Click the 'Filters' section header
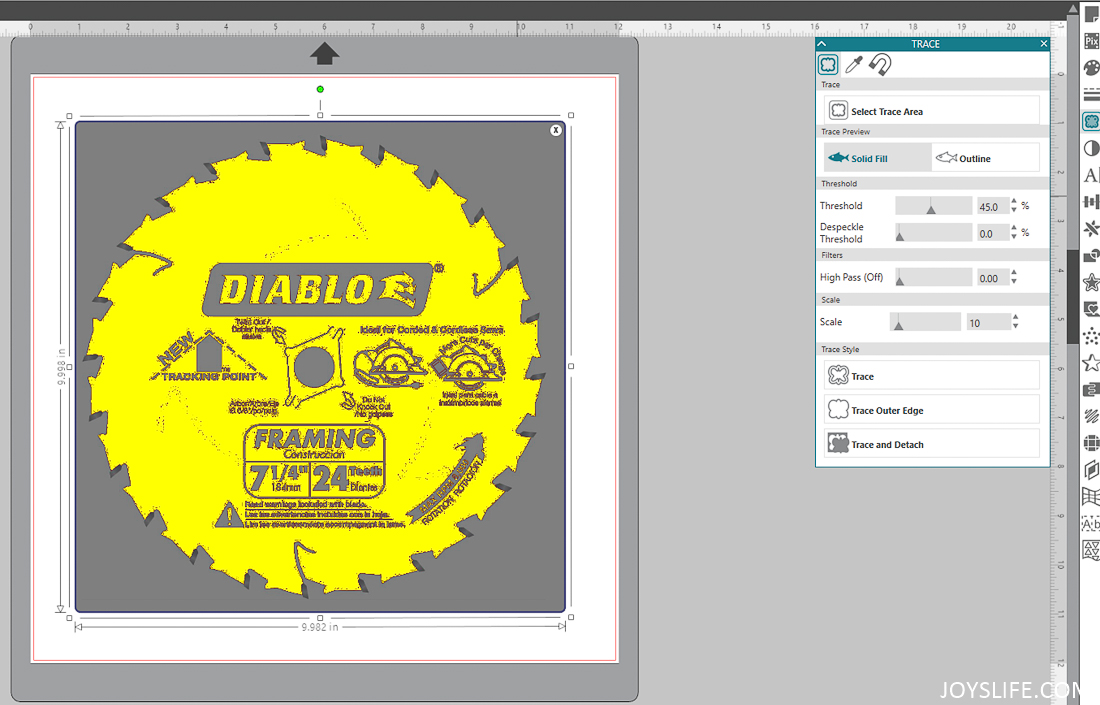The height and width of the screenshot is (705, 1100). point(832,255)
